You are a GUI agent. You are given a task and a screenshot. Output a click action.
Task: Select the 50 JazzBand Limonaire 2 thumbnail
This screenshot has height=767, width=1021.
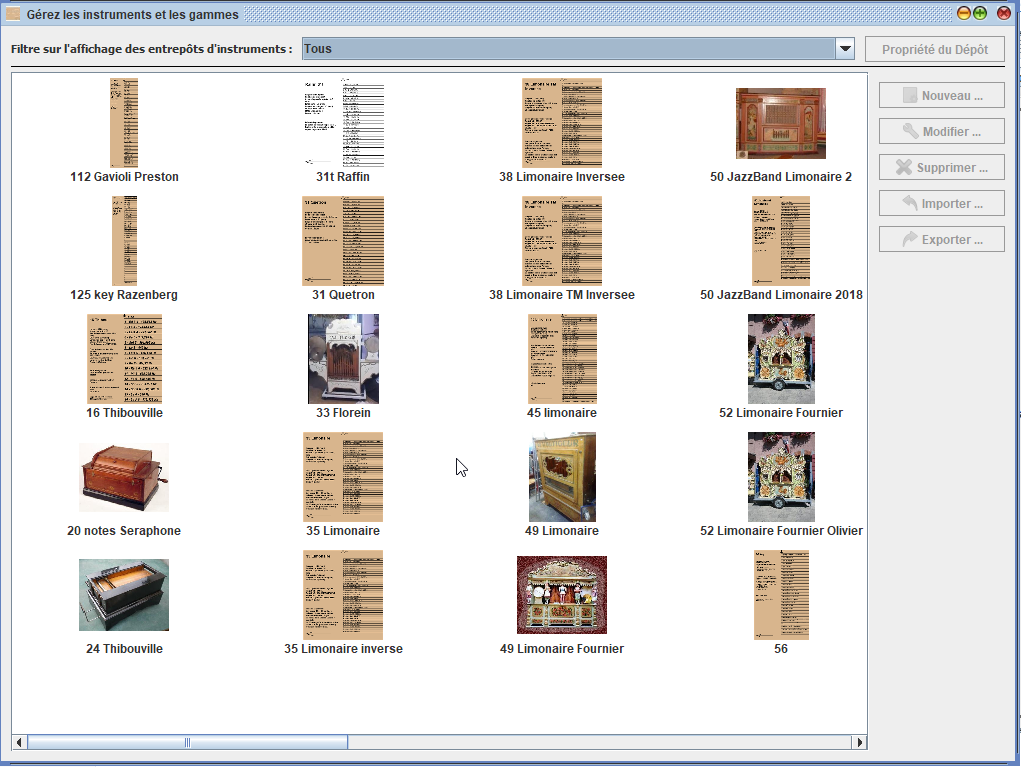pos(781,123)
